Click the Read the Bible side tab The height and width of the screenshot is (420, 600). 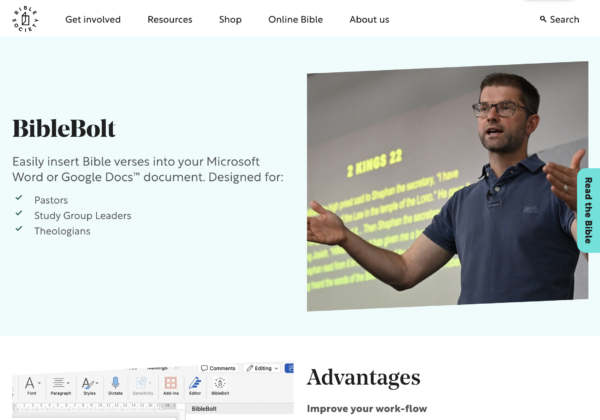[x=589, y=210]
